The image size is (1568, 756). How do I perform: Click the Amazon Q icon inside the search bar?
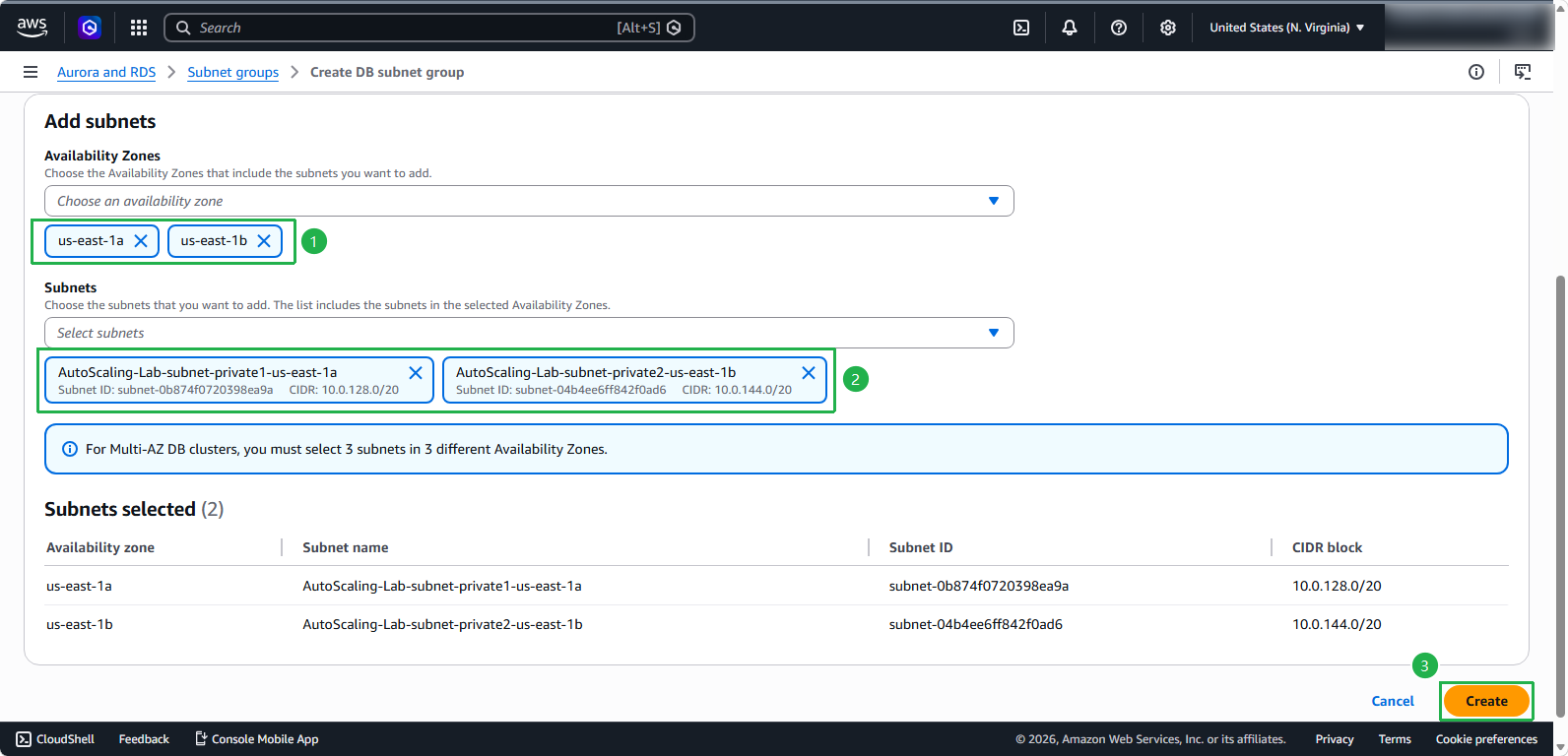coord(674,28)
